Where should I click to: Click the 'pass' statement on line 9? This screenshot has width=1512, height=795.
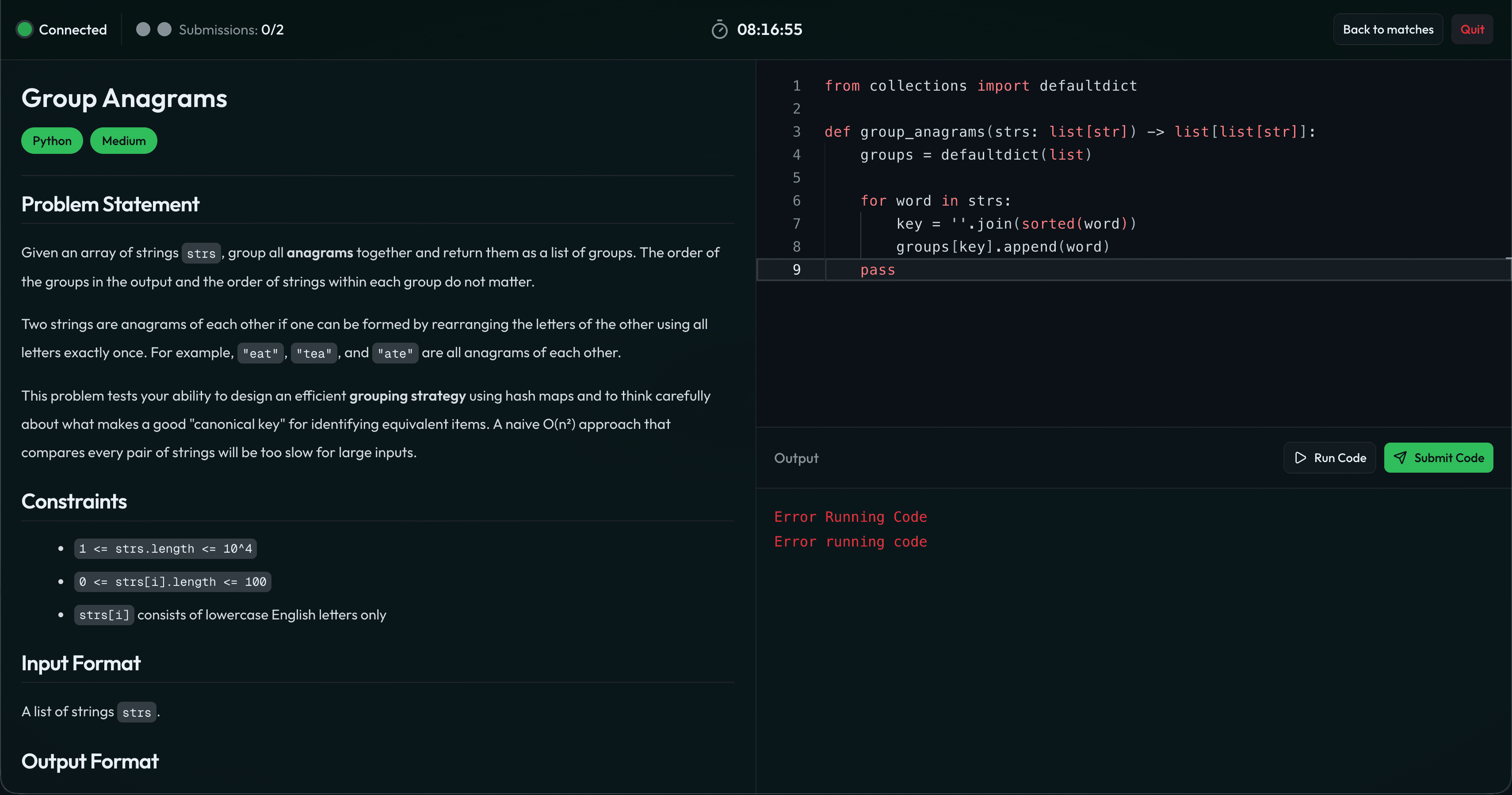tap(878, 270)
